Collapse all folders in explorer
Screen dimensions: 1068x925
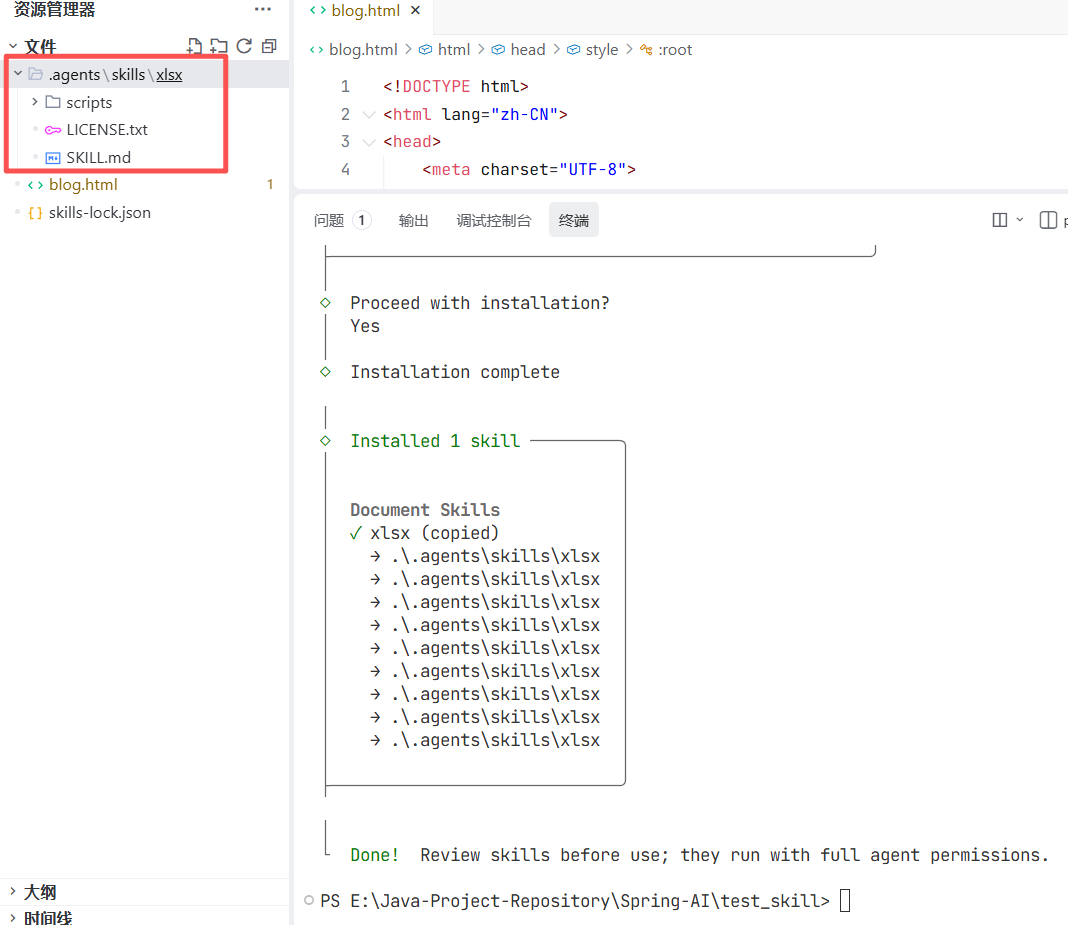pyautogui.click(x=269, y=46)
